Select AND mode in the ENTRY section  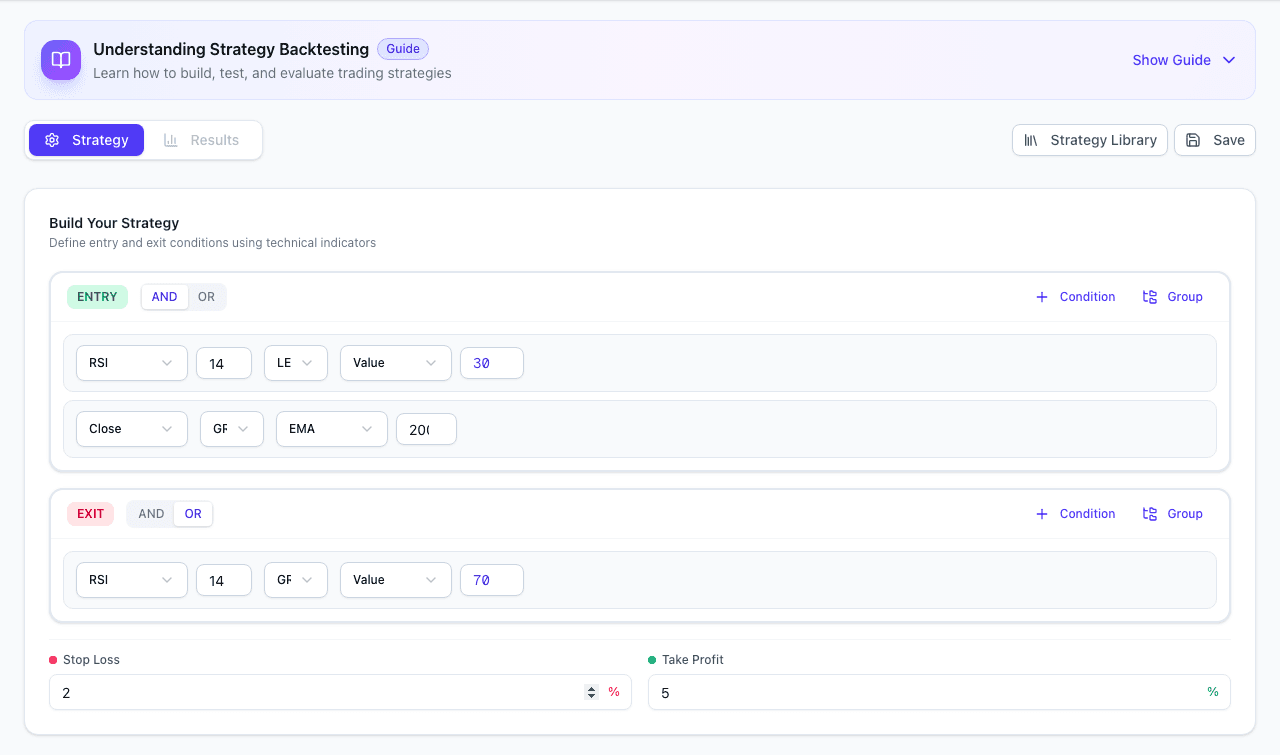point(164,296)
